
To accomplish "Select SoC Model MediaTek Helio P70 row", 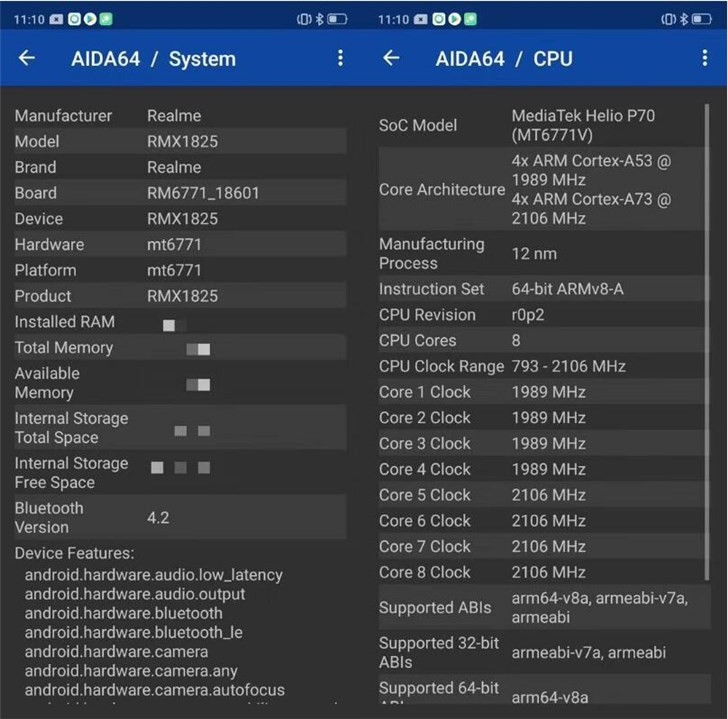I will (544, 125).
